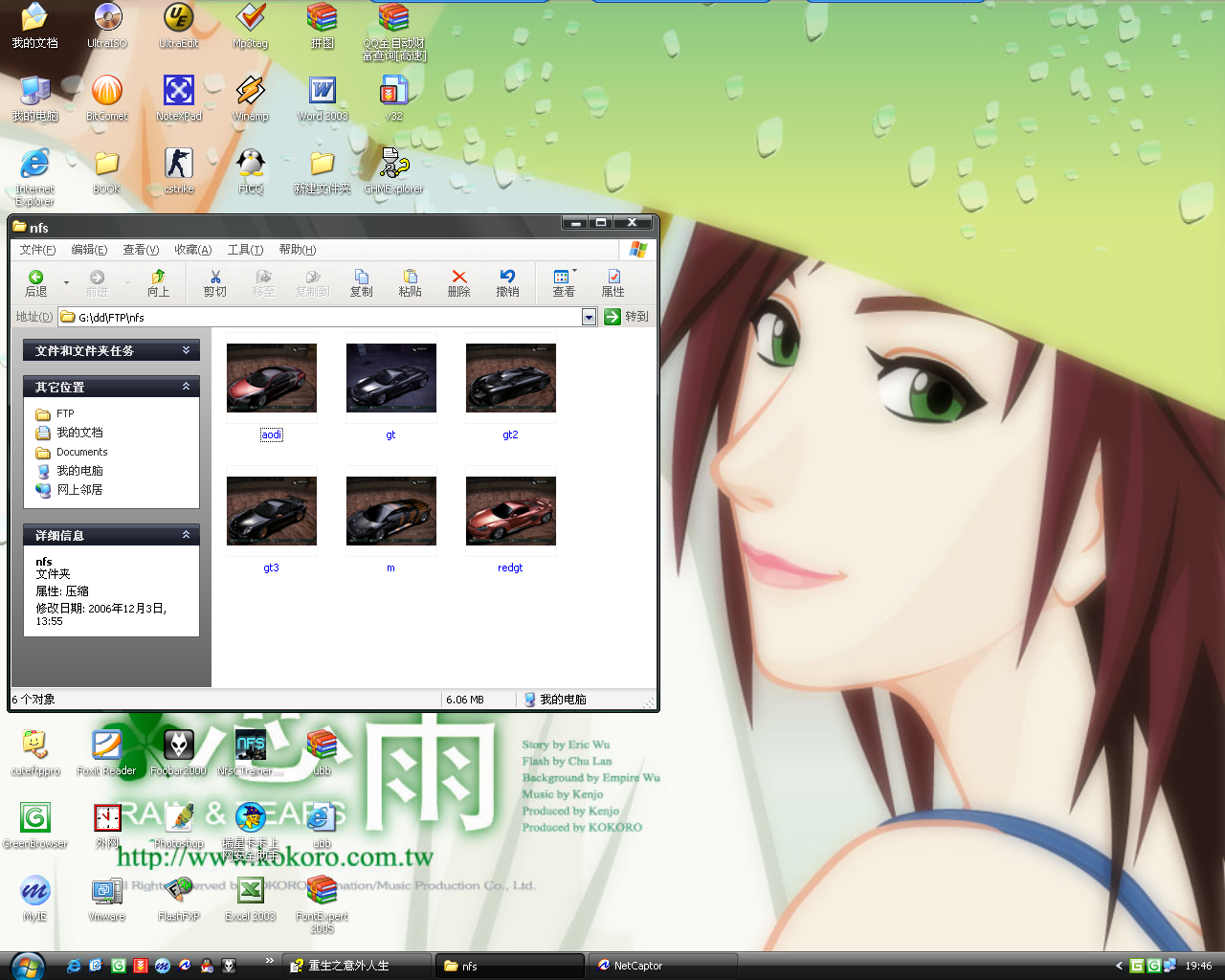Viewport: 1225px width, 980px height.
Task: Click the Excel 2003 desktop icon
Action: [250, 899]
